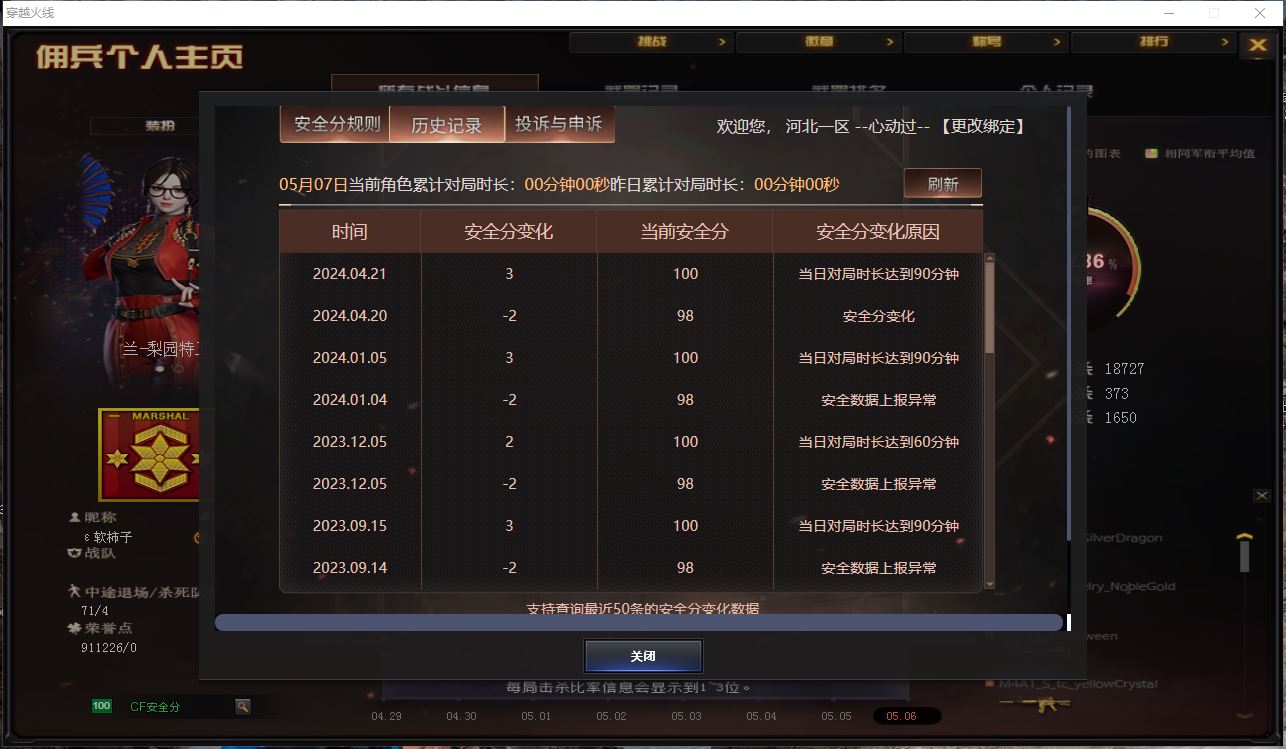The image size is (1286, 749).
Task: Click the 当前安全分 column header
Action: tap(685, 232)
